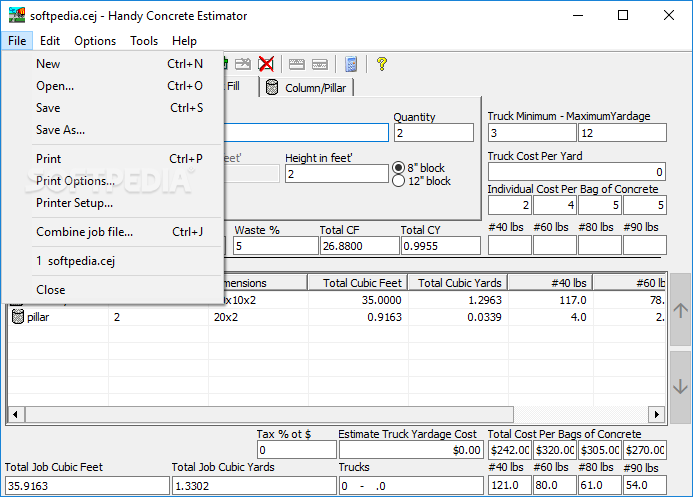The image size is (693, 497).
Task: Click the red X delete item icon
Action: tap(266, 64)
